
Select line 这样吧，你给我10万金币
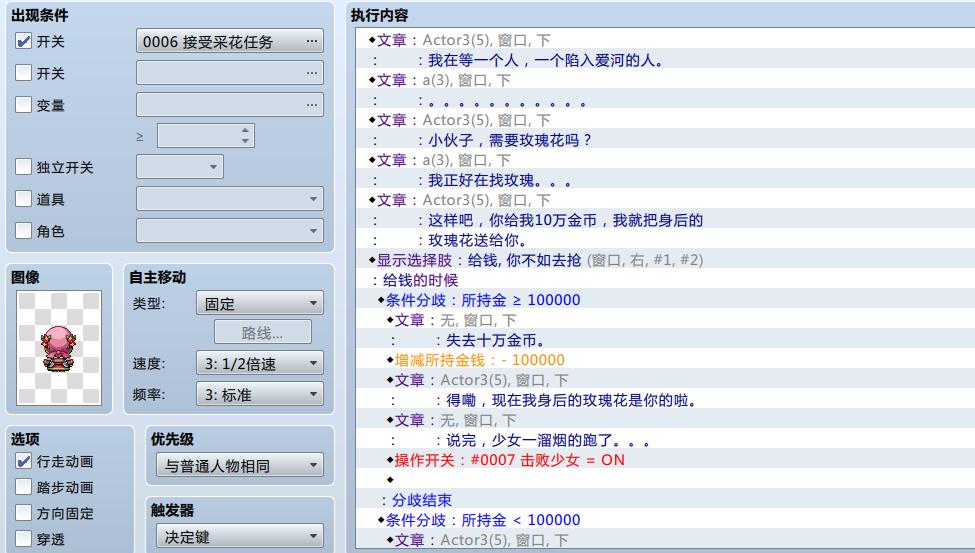click(665, 220)
